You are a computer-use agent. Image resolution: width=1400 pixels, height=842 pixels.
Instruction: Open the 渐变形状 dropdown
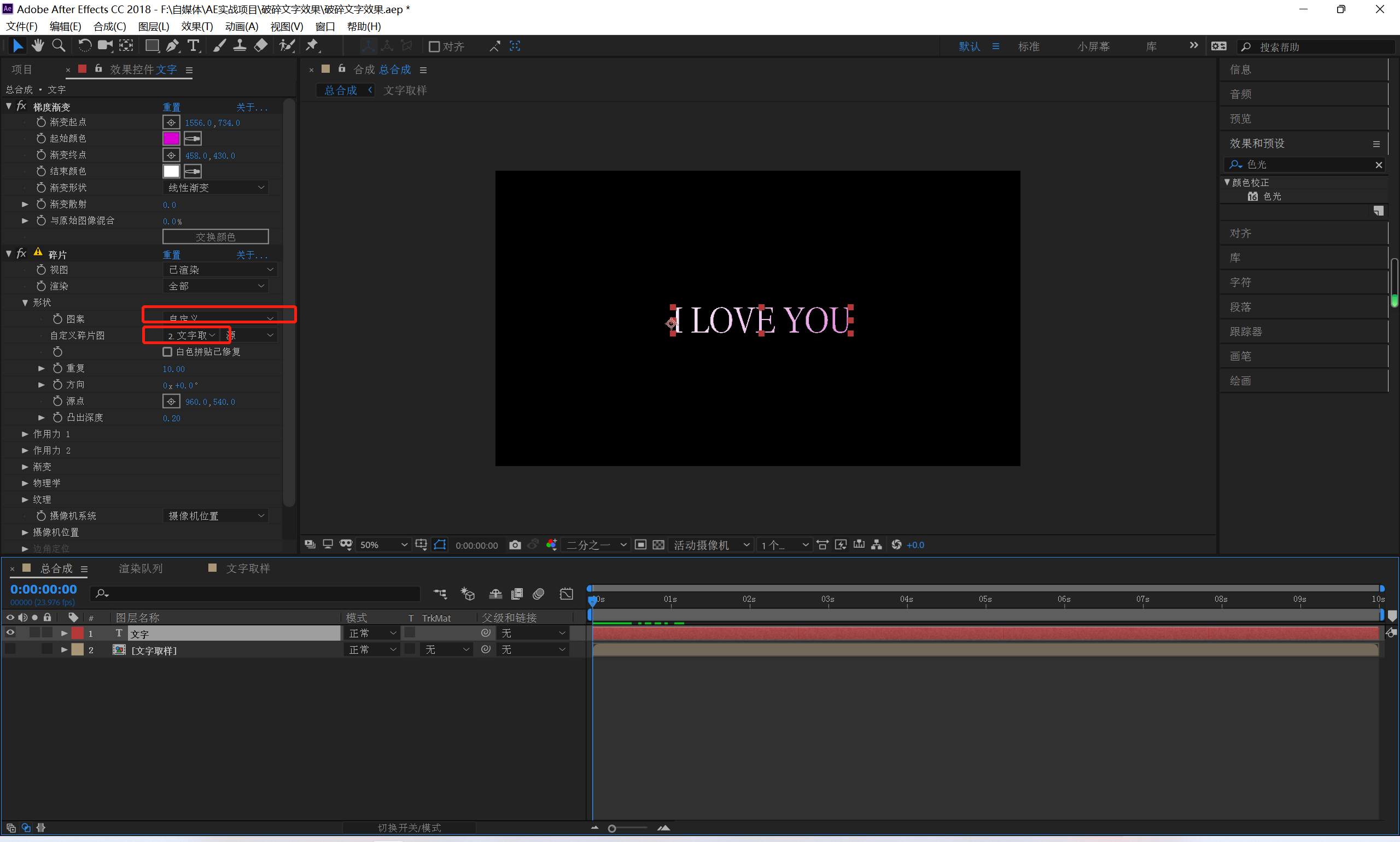[x=215, y=187]
